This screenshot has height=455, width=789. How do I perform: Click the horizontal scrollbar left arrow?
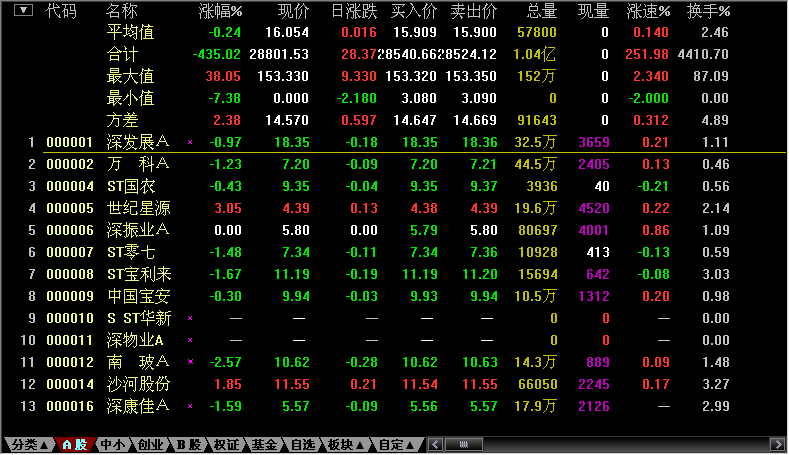[435, 445]
